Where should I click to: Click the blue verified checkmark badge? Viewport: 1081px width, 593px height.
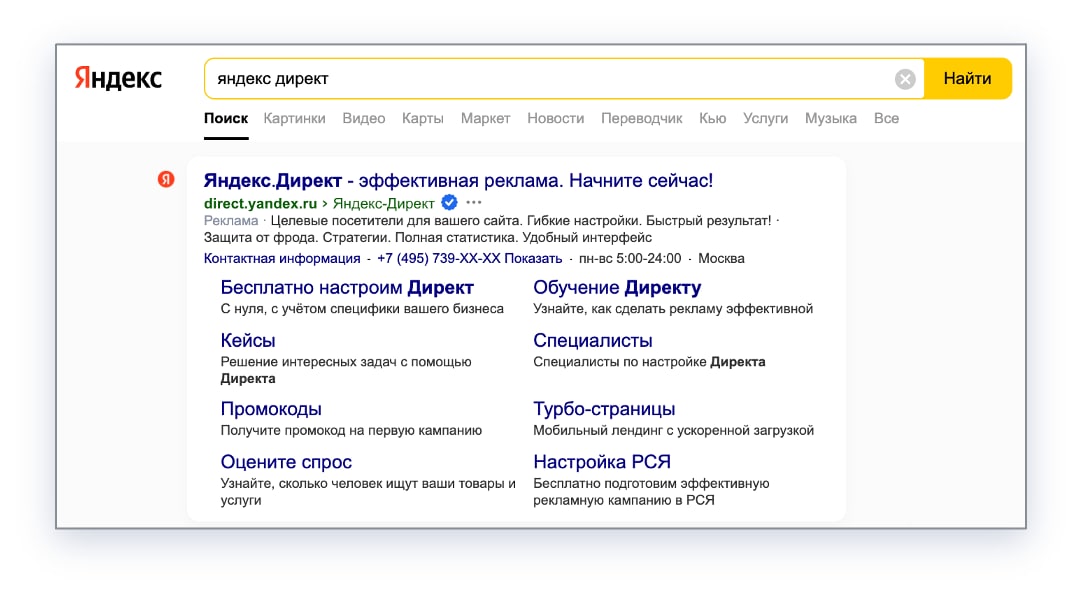(450, 202)
